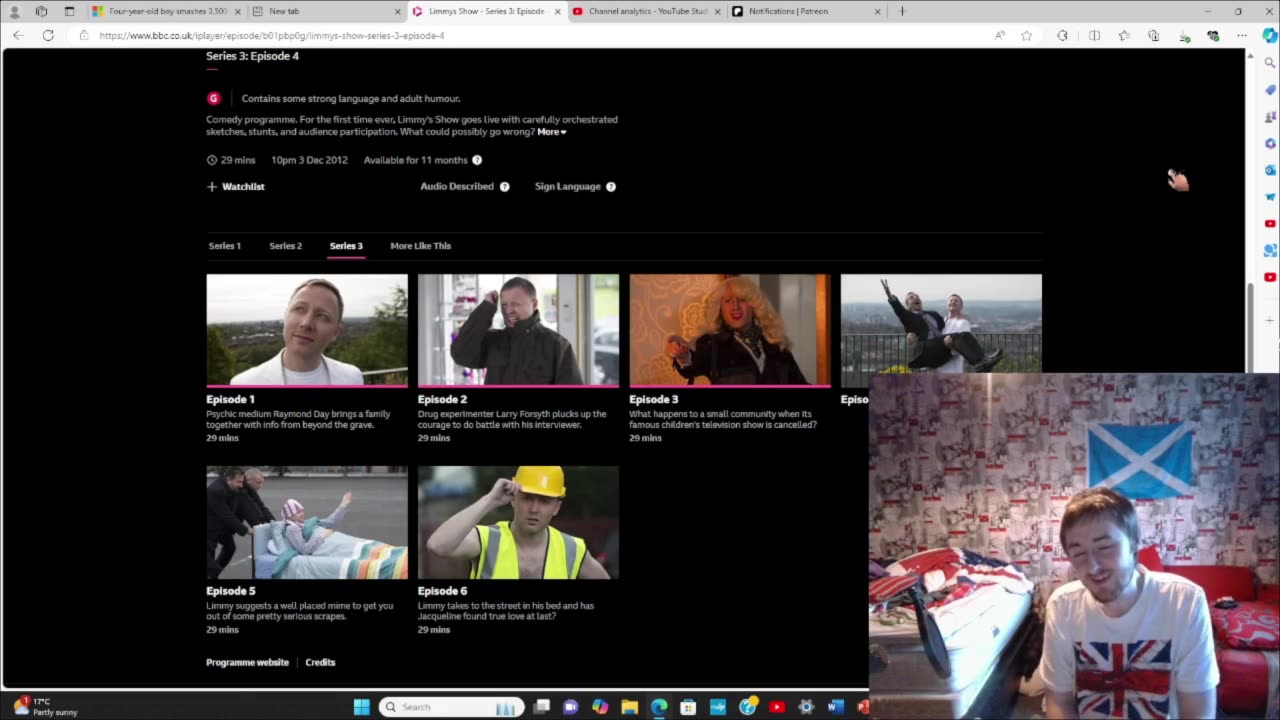Click the page vertical scrollbar thumb
1280x720 pixels.
[1250, 328]
